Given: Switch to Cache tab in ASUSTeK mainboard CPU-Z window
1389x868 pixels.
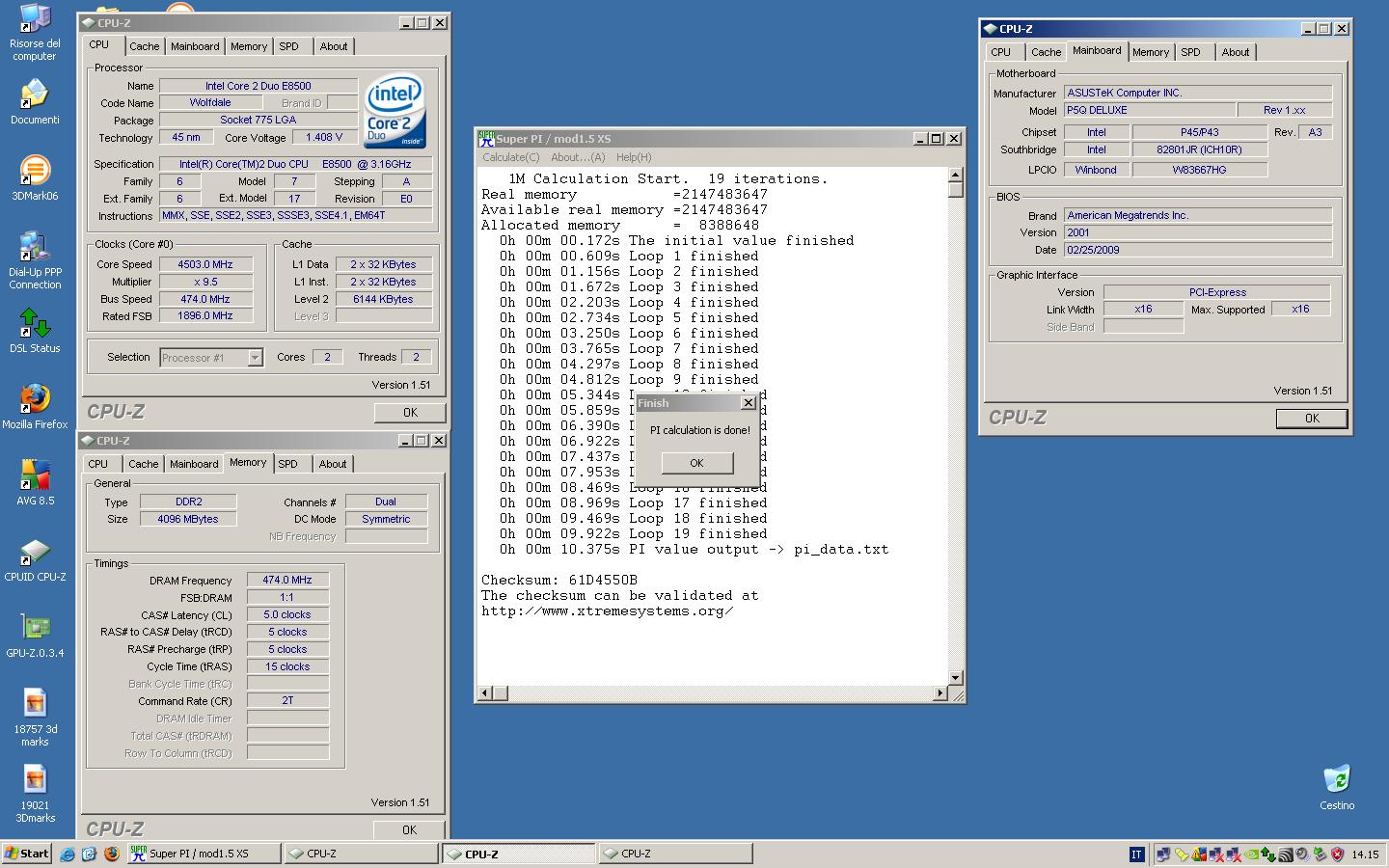Looking at the screenshot, I should tap(1046, 52).
